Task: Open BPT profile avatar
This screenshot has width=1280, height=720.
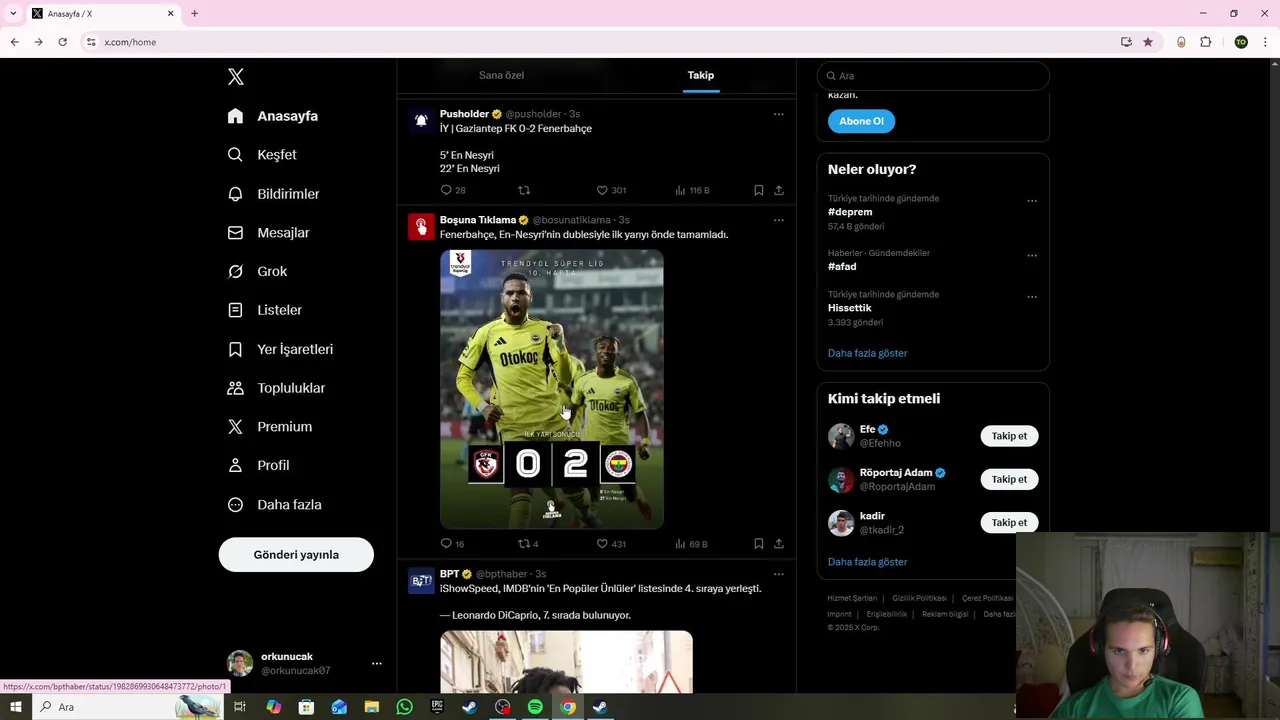Action: coord(421,581)
